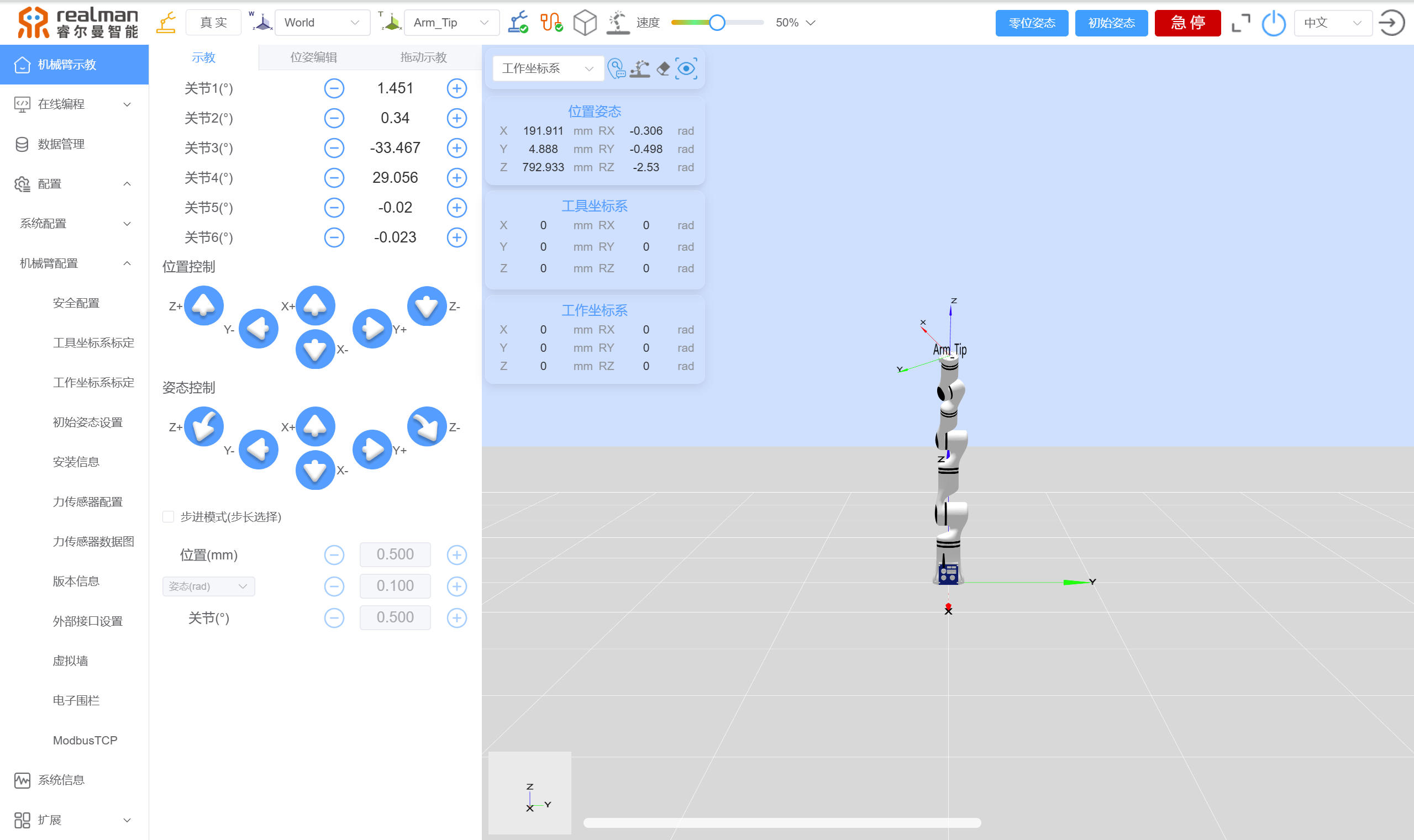Open the 数据管理 sidebar item
The width and height of the screenshot is (1414, 840).
(x=74, y=144)
